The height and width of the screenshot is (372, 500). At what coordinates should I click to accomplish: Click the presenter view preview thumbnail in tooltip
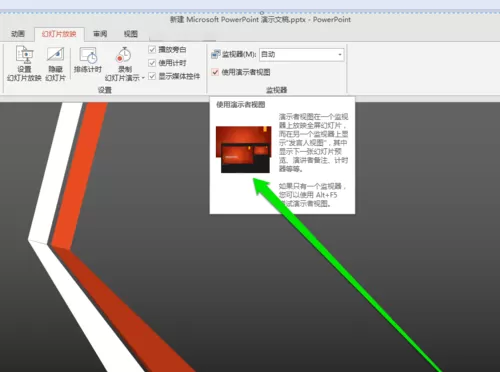coord(243,149)
